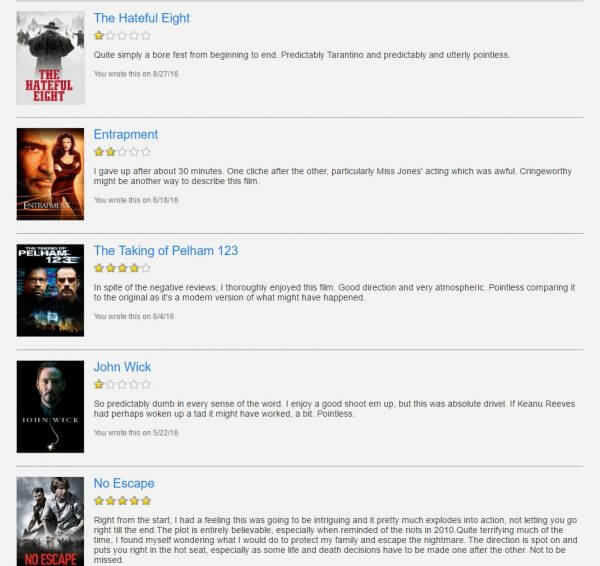Click first star of No Escape rating
The height and width of the screenshot is (566, 600).
[x=99, y=501]
